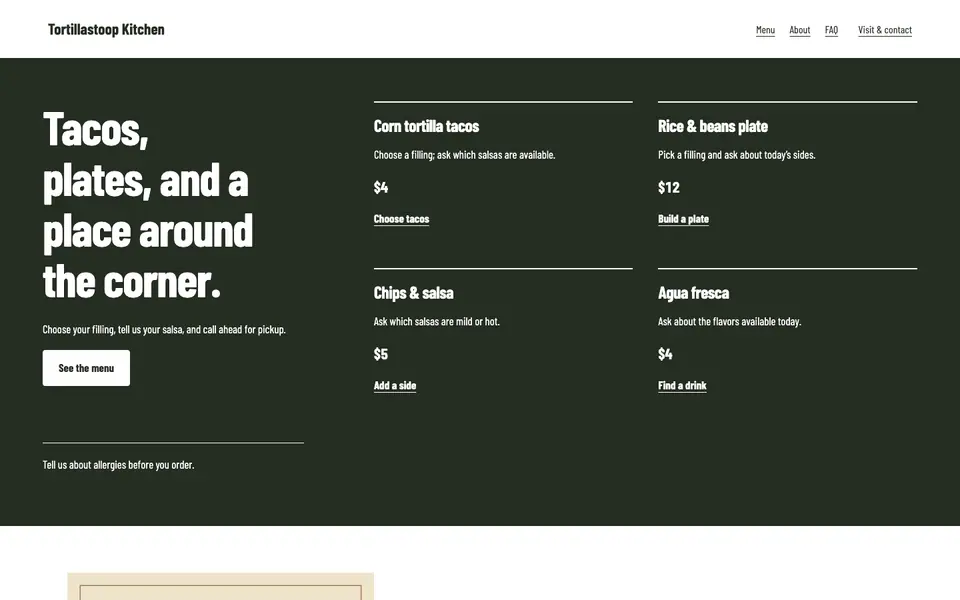This screenshot has height=600, width=960.
Task: Open the FAQ navigation link
Action: pyautogui.click(x=831, y=30)
